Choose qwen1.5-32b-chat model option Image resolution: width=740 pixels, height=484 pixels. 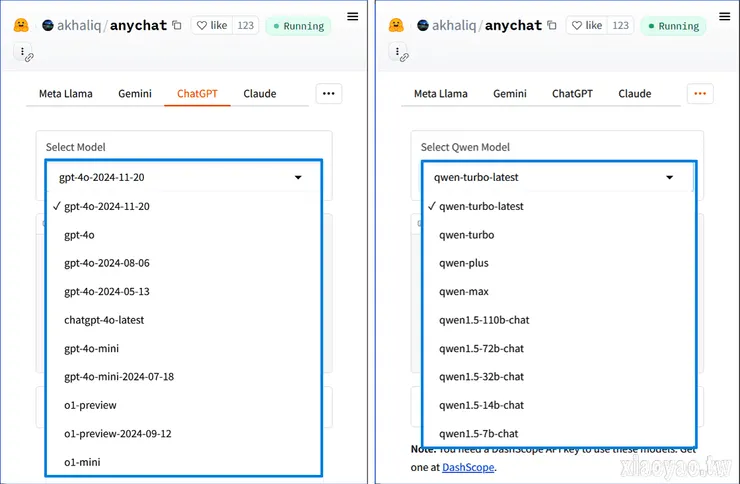point(559,376)
